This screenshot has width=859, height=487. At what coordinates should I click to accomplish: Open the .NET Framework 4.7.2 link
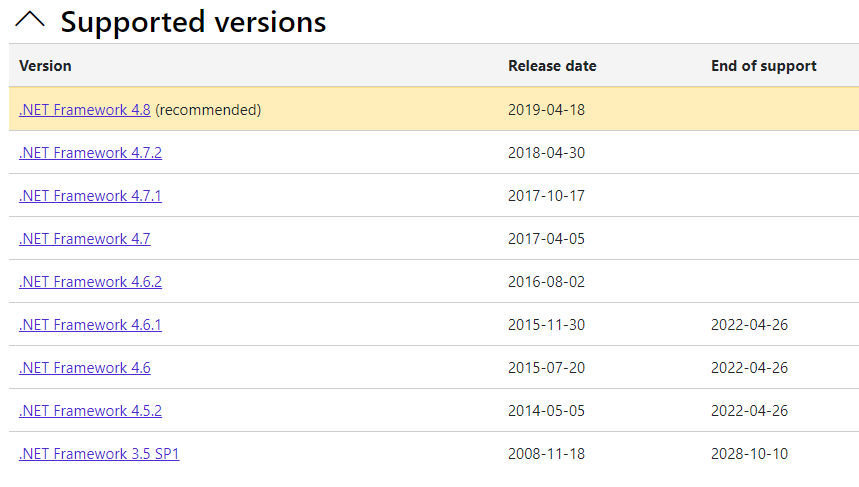[90, 153]
